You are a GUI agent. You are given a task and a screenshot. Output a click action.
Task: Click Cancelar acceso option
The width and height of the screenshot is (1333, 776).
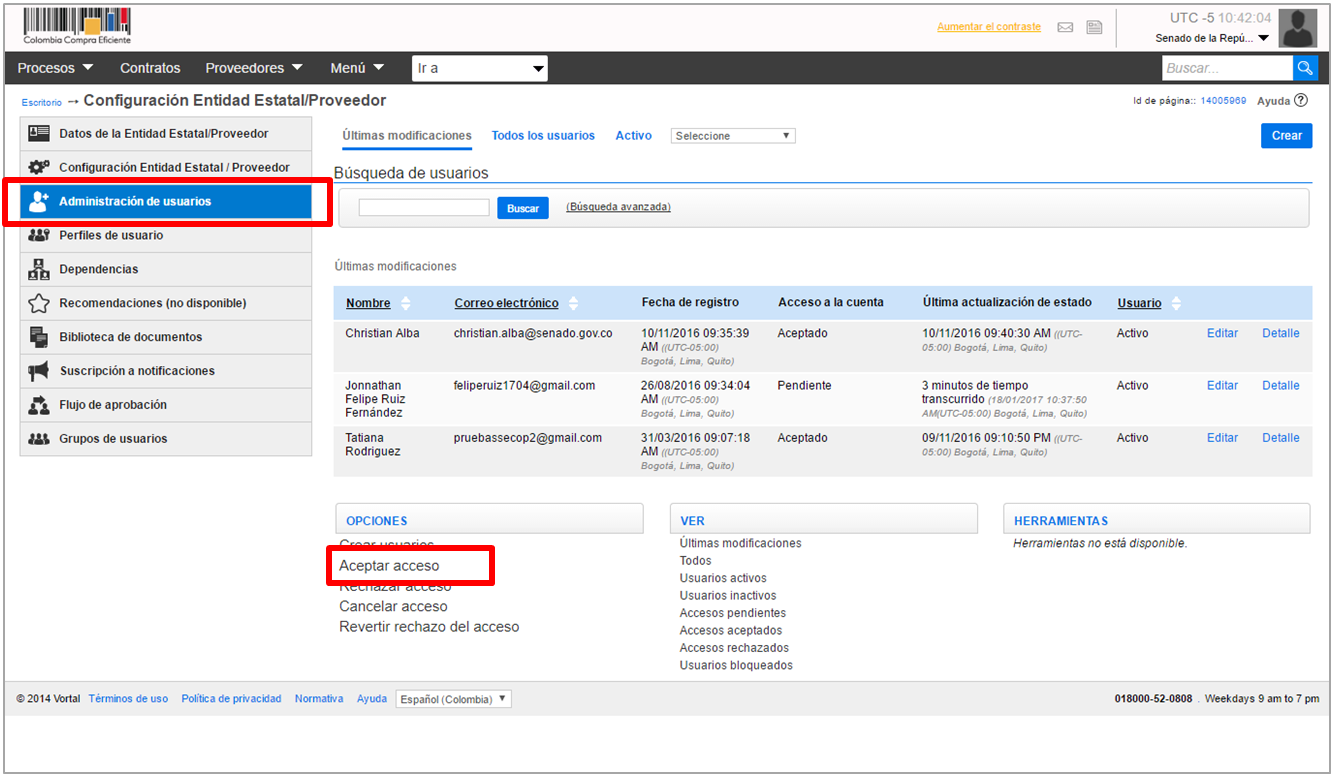(393, 606)
